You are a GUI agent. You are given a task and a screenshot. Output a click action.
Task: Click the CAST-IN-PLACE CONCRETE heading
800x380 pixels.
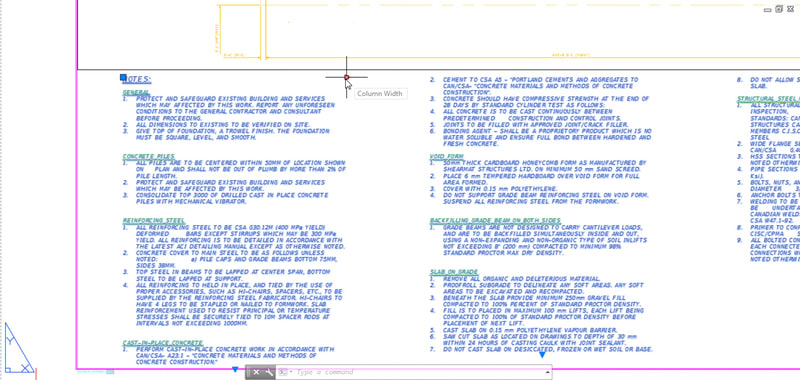coord(163,343)
